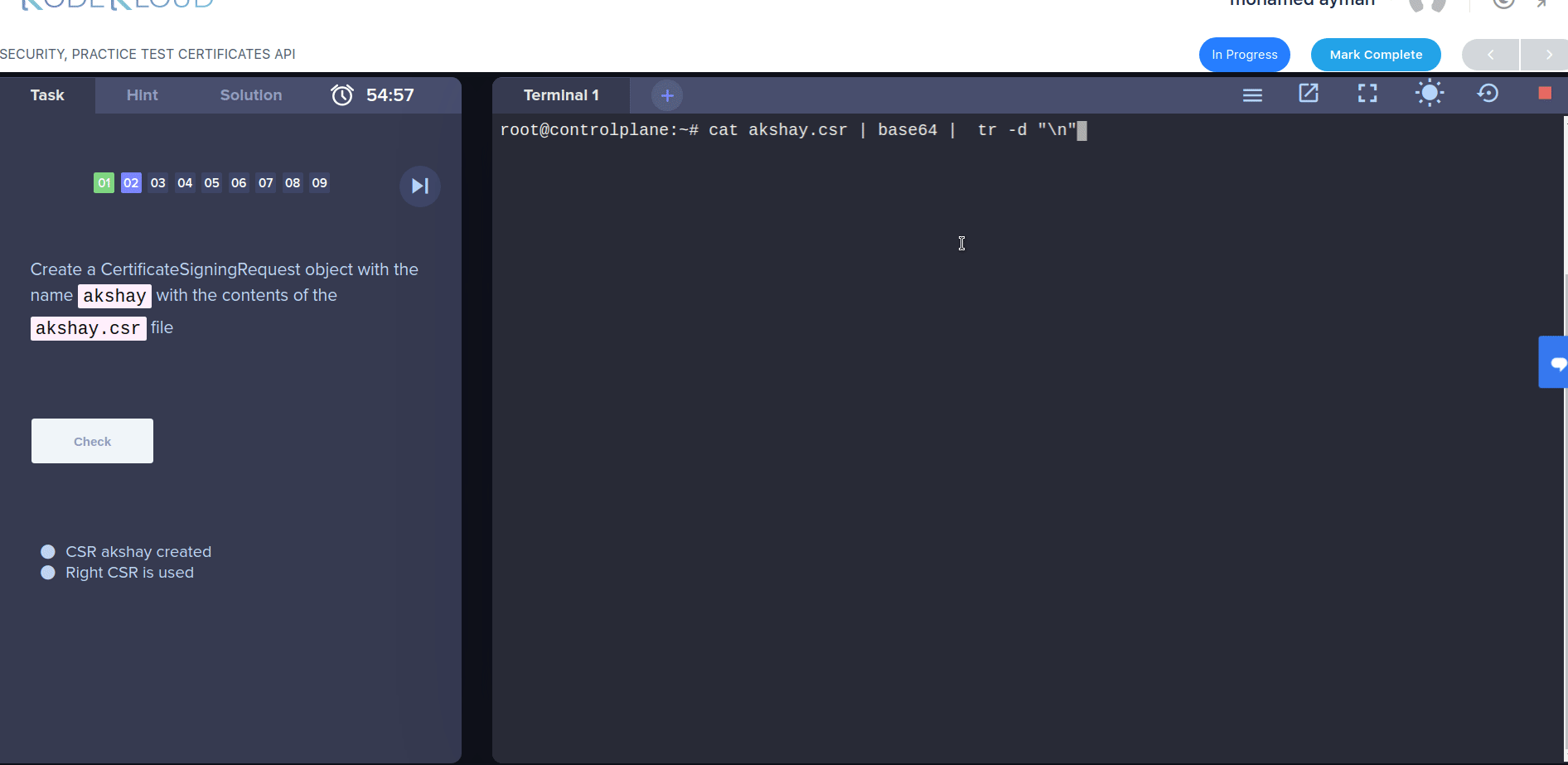Screen dimensions: 1568x765
Task: Go to question 02
Action: tap(131, 183)
